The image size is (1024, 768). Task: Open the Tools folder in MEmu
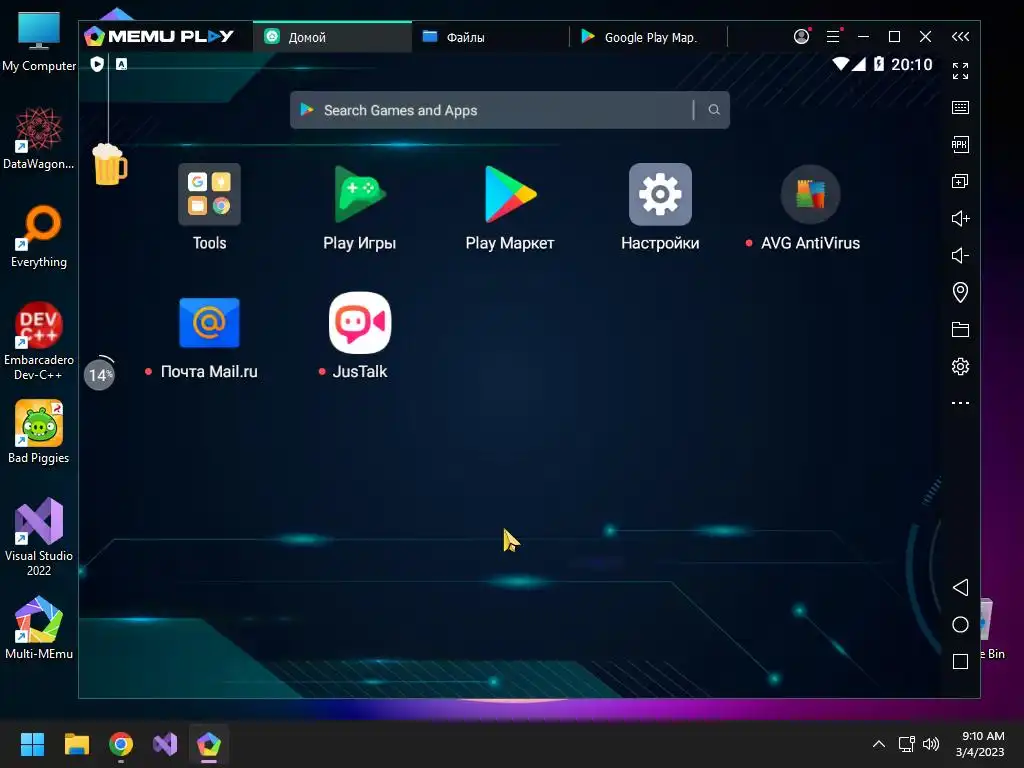click(209, 194)
